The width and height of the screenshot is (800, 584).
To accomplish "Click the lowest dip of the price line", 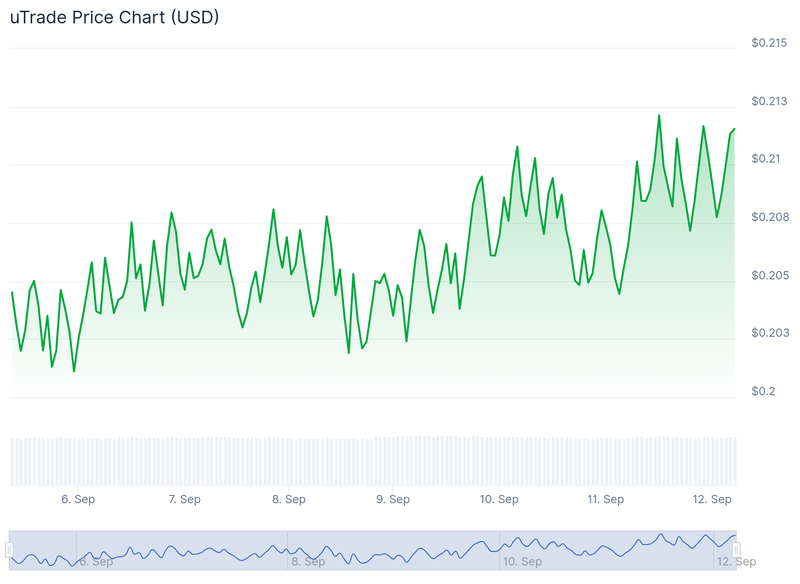I will tap(74, 371).
